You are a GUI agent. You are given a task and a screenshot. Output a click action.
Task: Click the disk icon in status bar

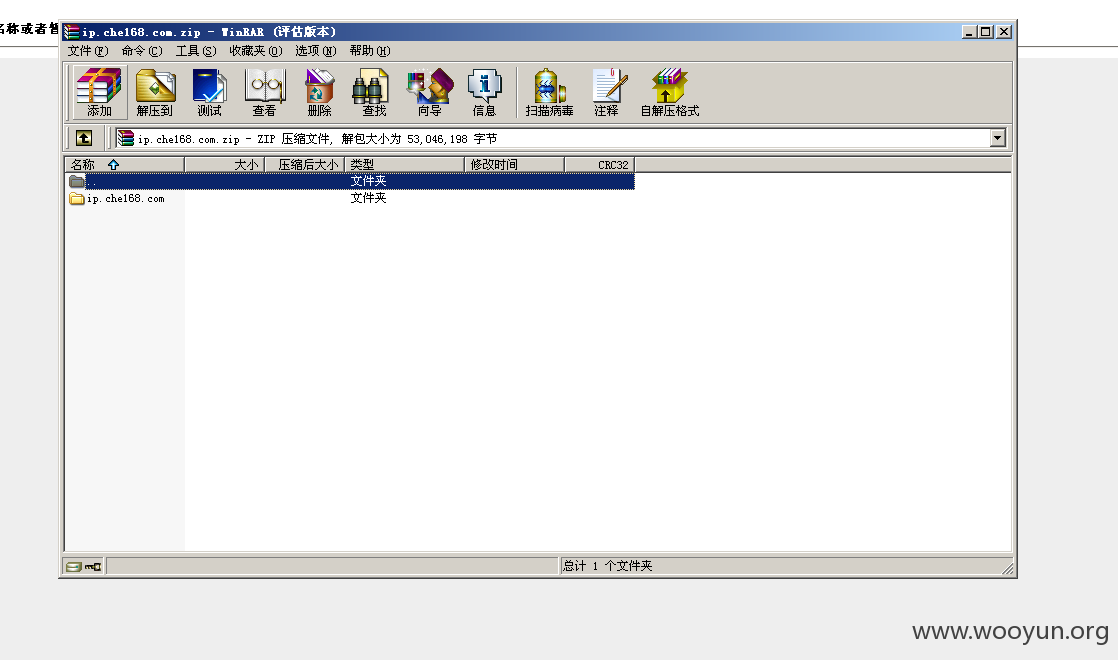point(73,567)
